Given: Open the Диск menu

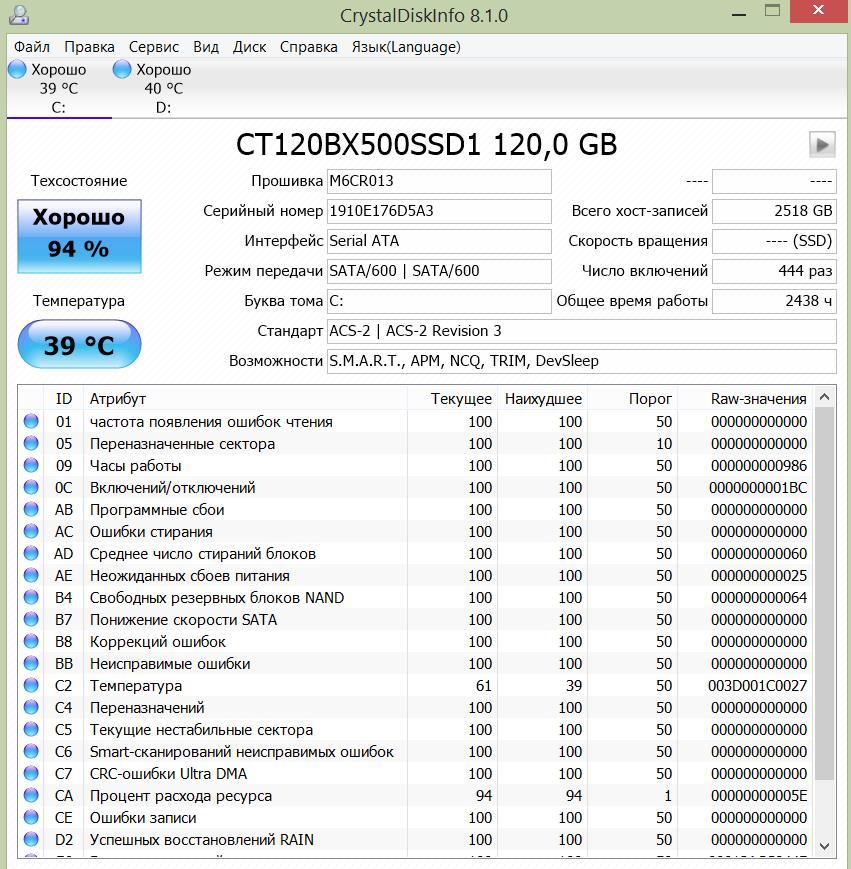Looking at the screenshot, I should point(249,47).
